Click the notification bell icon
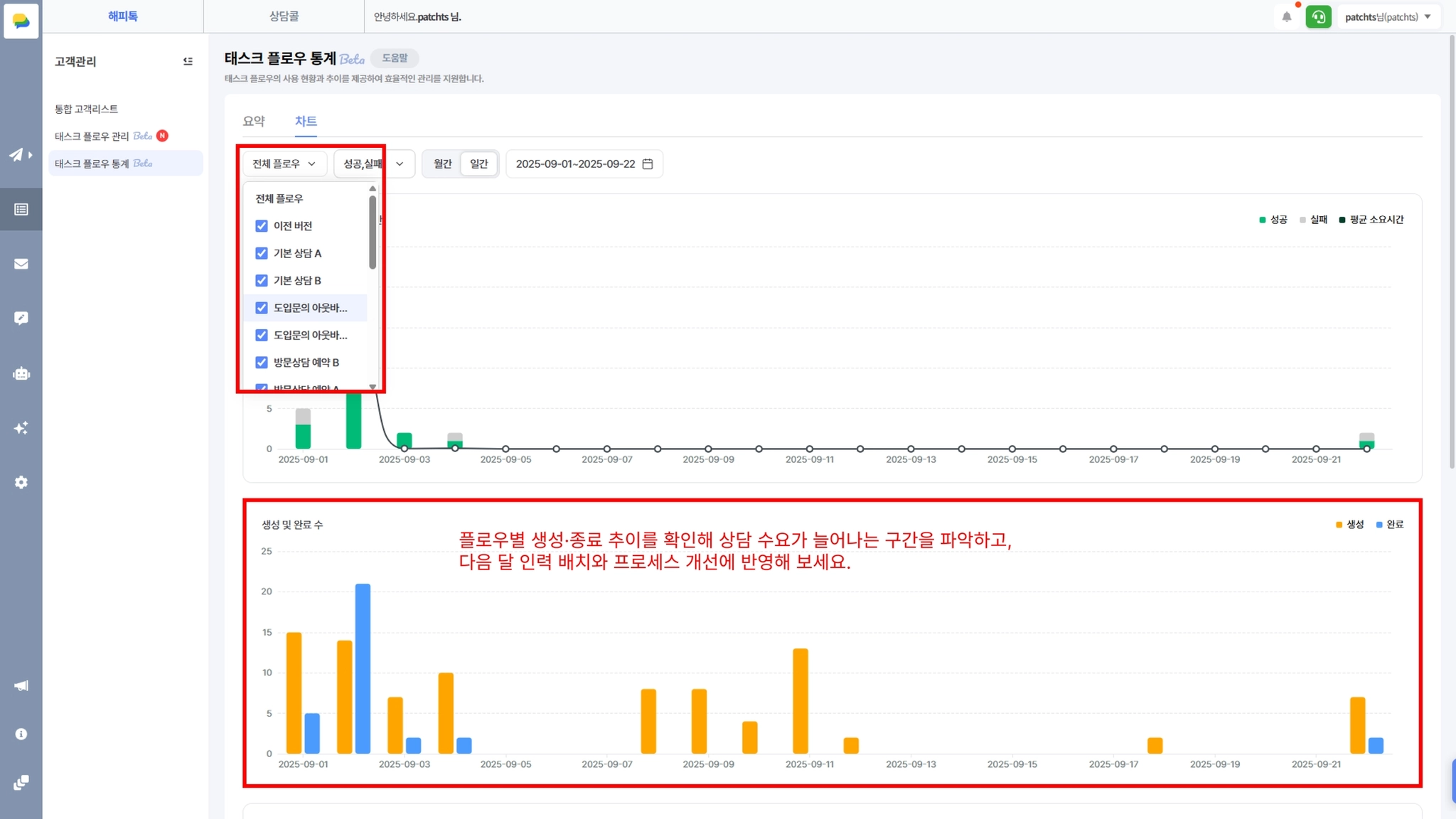This screenshot has height=819, width=1456. [1286, 17]
